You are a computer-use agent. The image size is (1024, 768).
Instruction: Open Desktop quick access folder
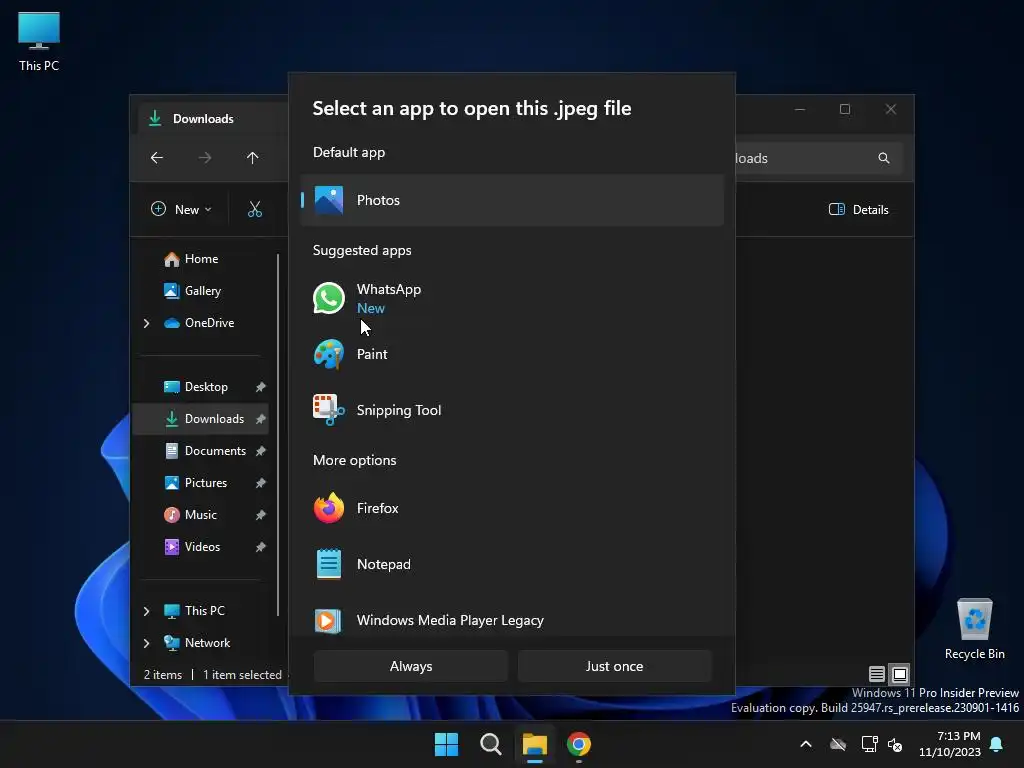coord(206,387)
